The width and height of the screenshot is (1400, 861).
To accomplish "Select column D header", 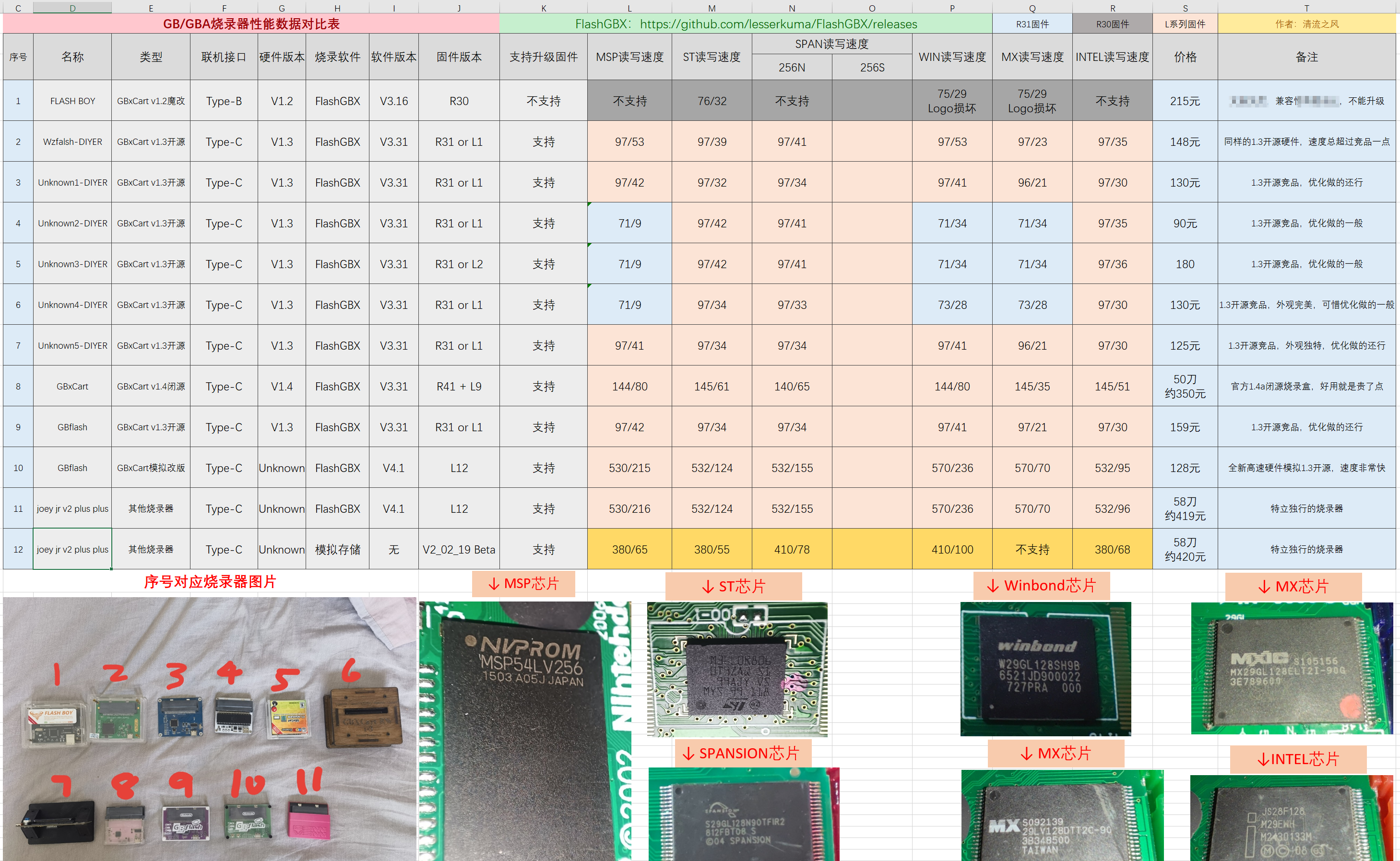I will click(72, 8).
